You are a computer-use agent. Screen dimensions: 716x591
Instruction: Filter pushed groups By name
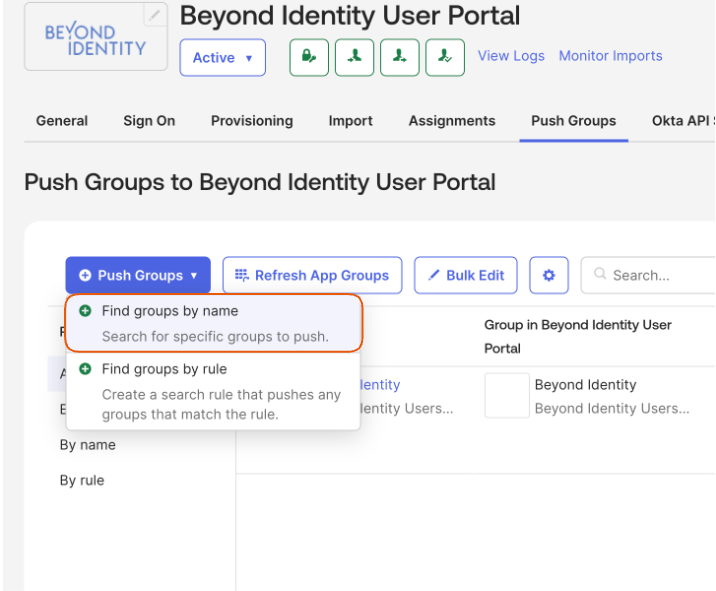[x=88, y=444]
